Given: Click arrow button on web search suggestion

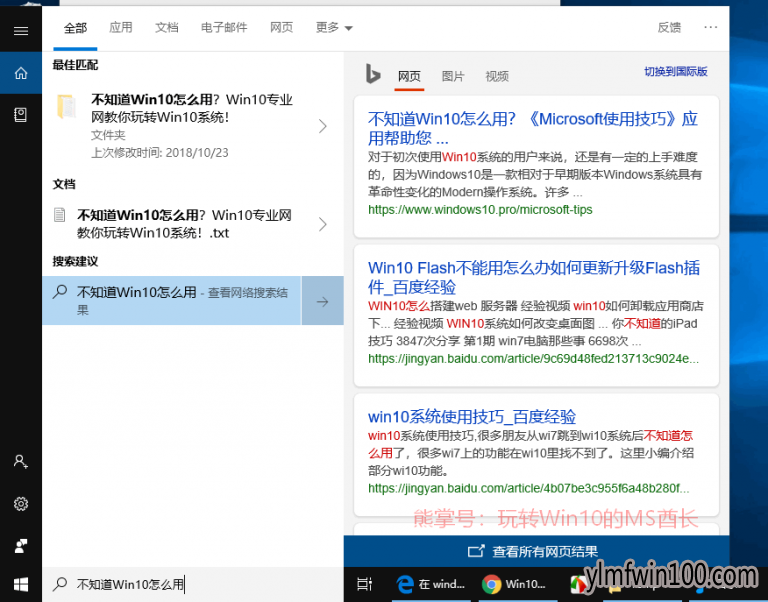Looking at the screenshot, I should click(322, 301).
